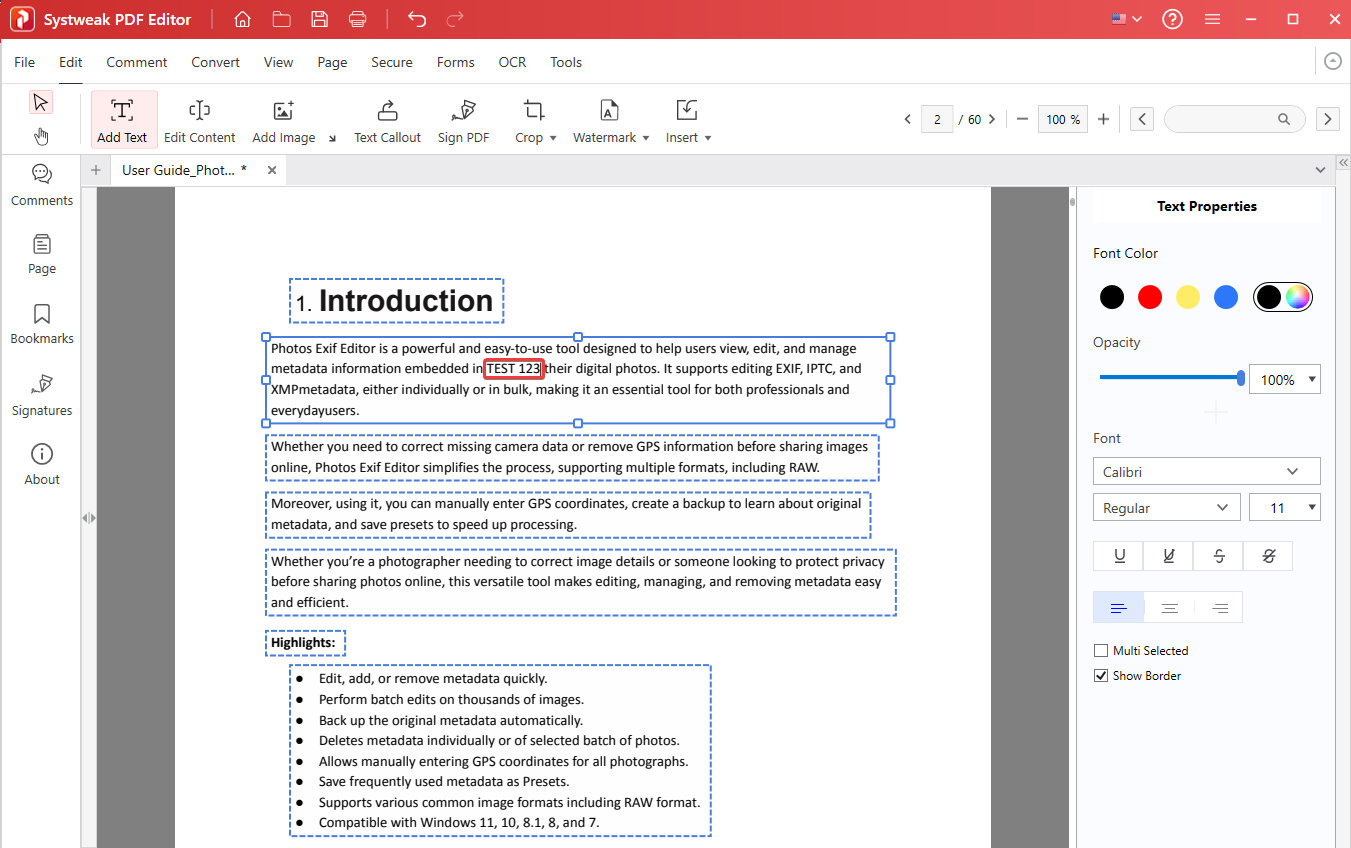Open the Tools menu
This screenshot has width=1351, height=848.
point(566,62)
